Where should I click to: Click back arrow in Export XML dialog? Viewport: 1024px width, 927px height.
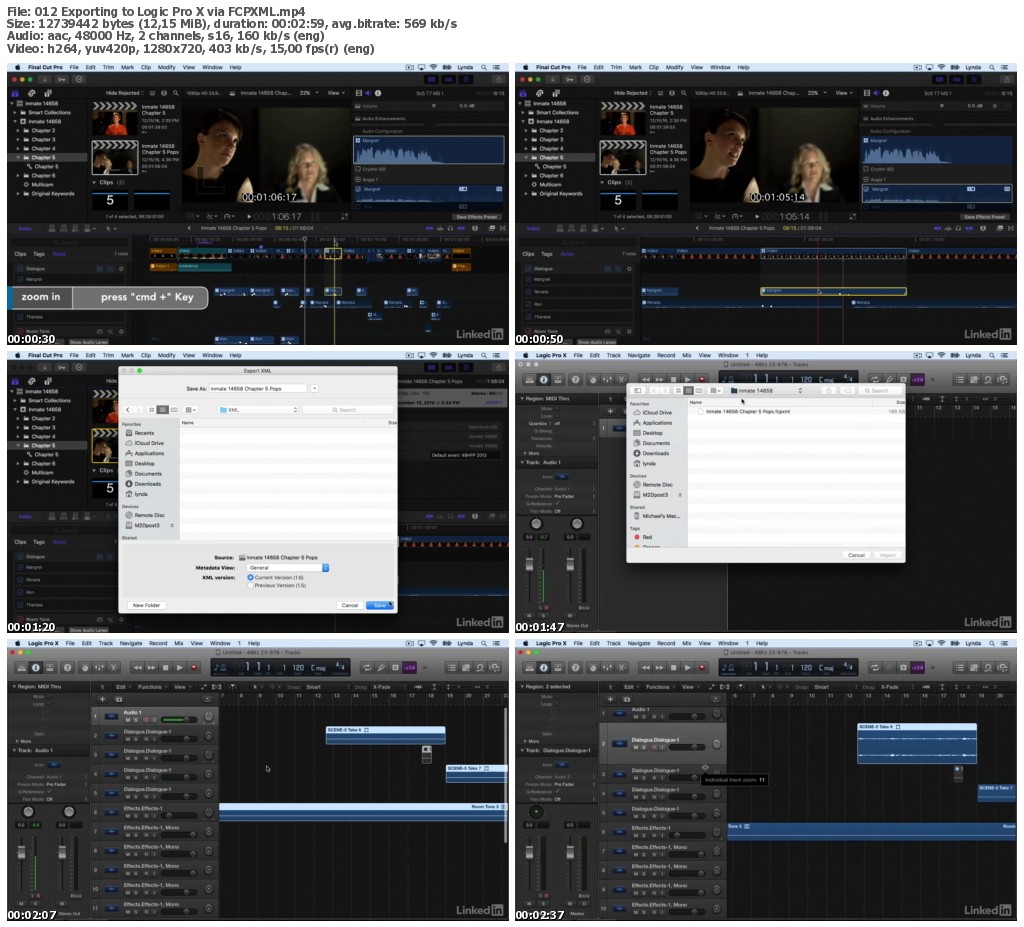pyautogui.click(x=128, y=410)
